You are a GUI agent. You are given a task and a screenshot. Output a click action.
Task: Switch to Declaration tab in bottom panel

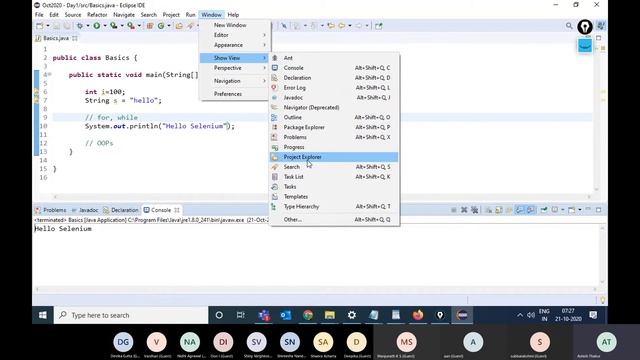click(121, 210)
